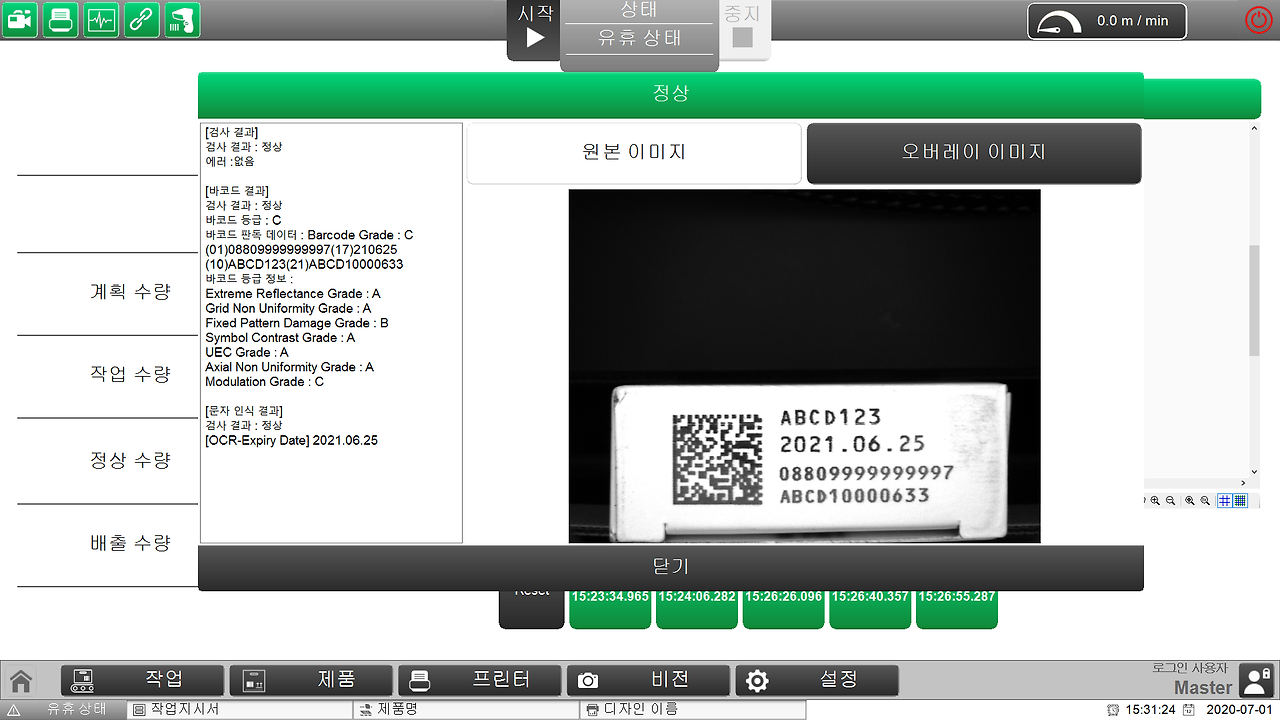
Task: Click the "Axial Non Uniformity Grade : A" line
Action: [x=290, y=367]
